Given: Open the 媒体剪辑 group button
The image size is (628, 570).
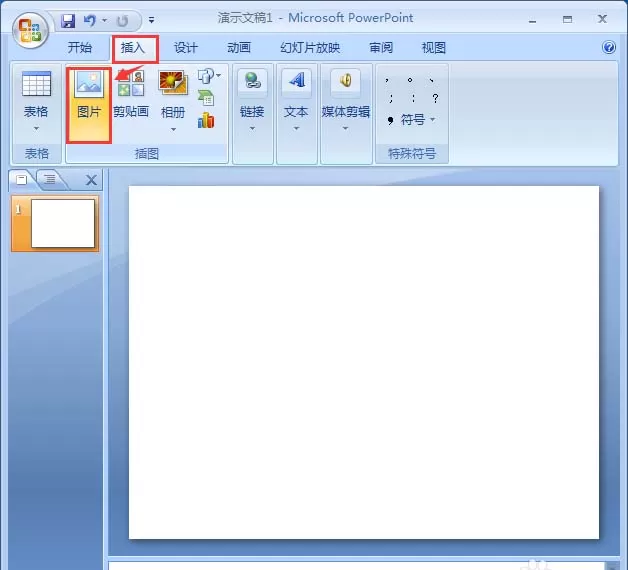Looking at the screenshot, I should pos(346,95).
